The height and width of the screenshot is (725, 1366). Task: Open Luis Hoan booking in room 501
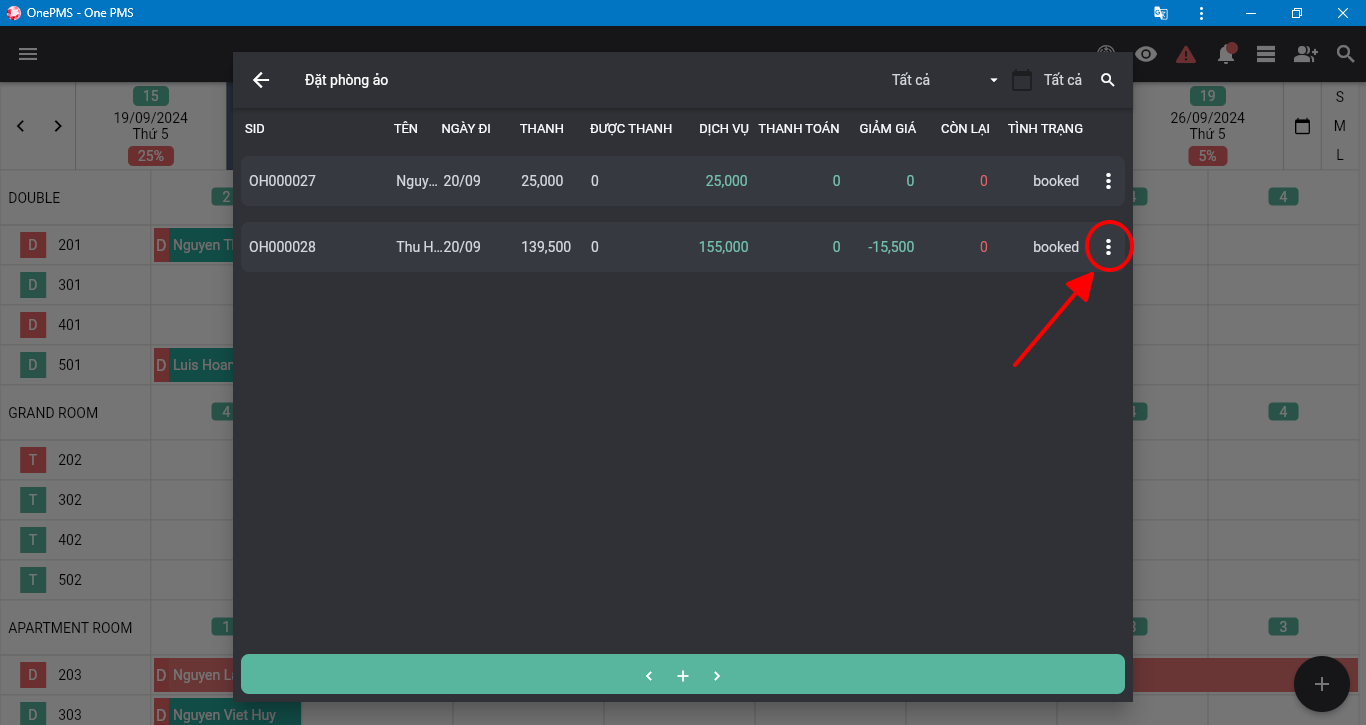pyautogui.click(x=194, y=365)
